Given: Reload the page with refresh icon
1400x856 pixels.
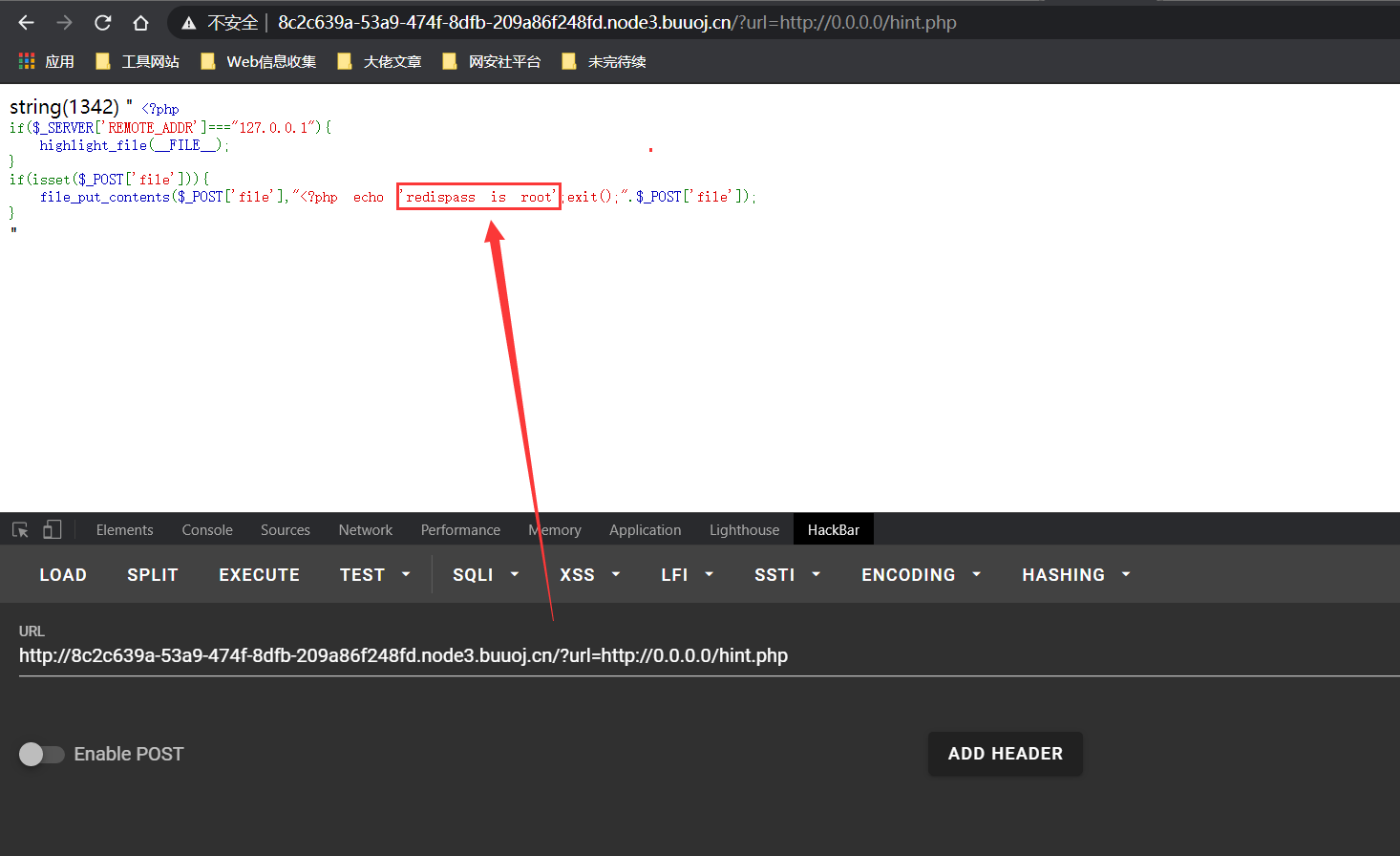Looking at the screenshot, I should pyautogui.click(x=102, y=22).
